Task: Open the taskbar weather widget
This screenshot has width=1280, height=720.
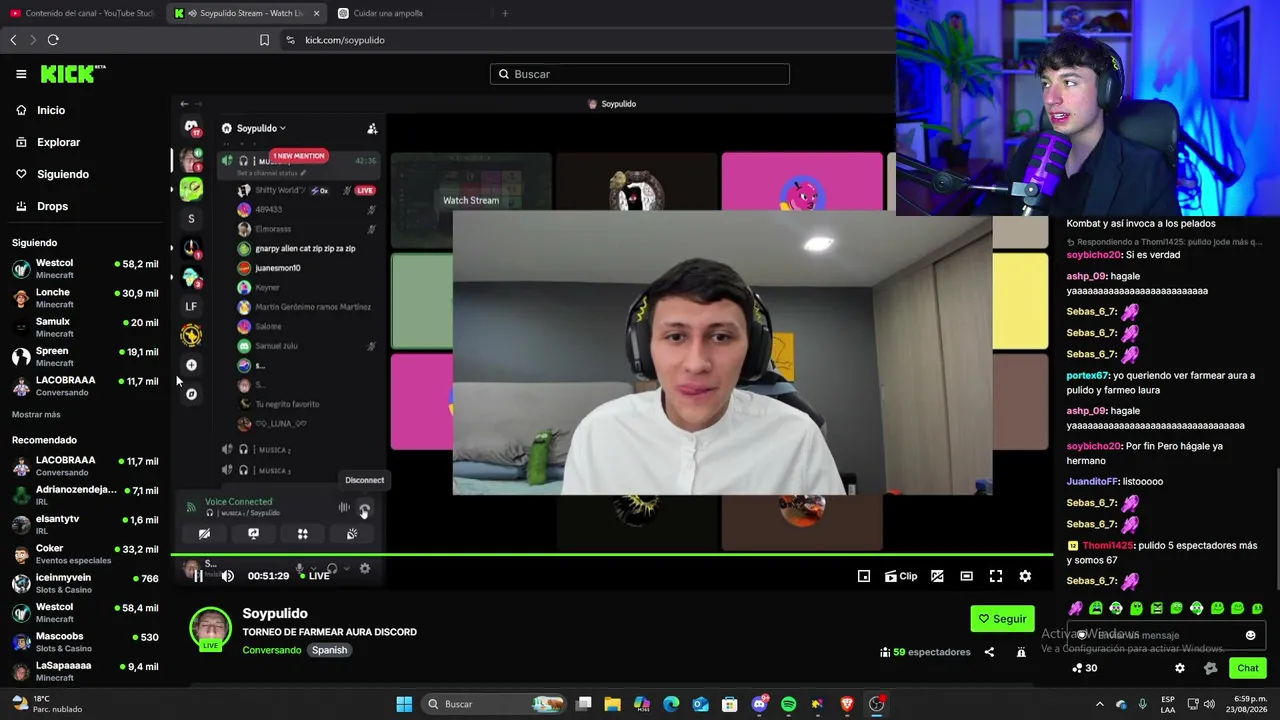Action: 46,704
